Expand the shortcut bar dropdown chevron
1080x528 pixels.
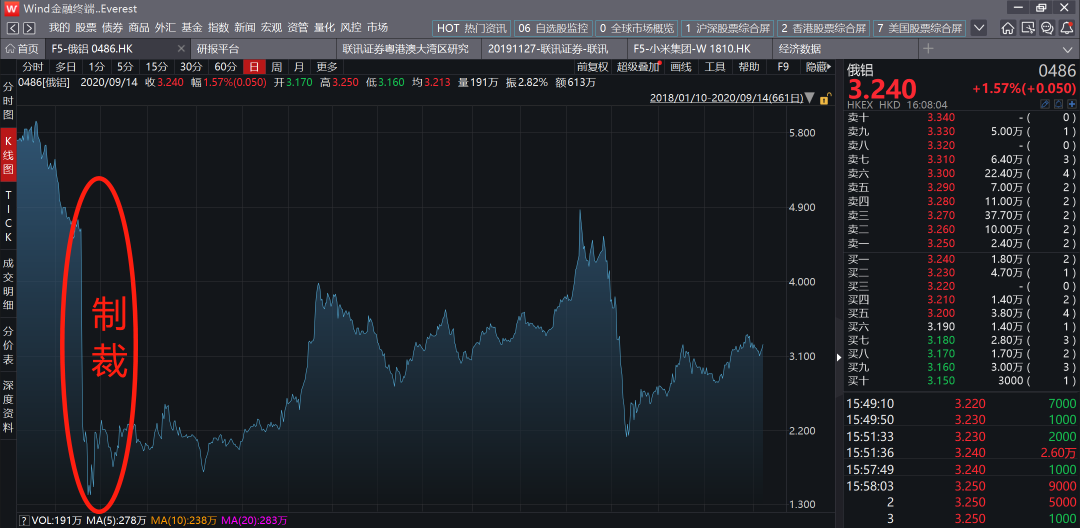click(x=980, y=28)
